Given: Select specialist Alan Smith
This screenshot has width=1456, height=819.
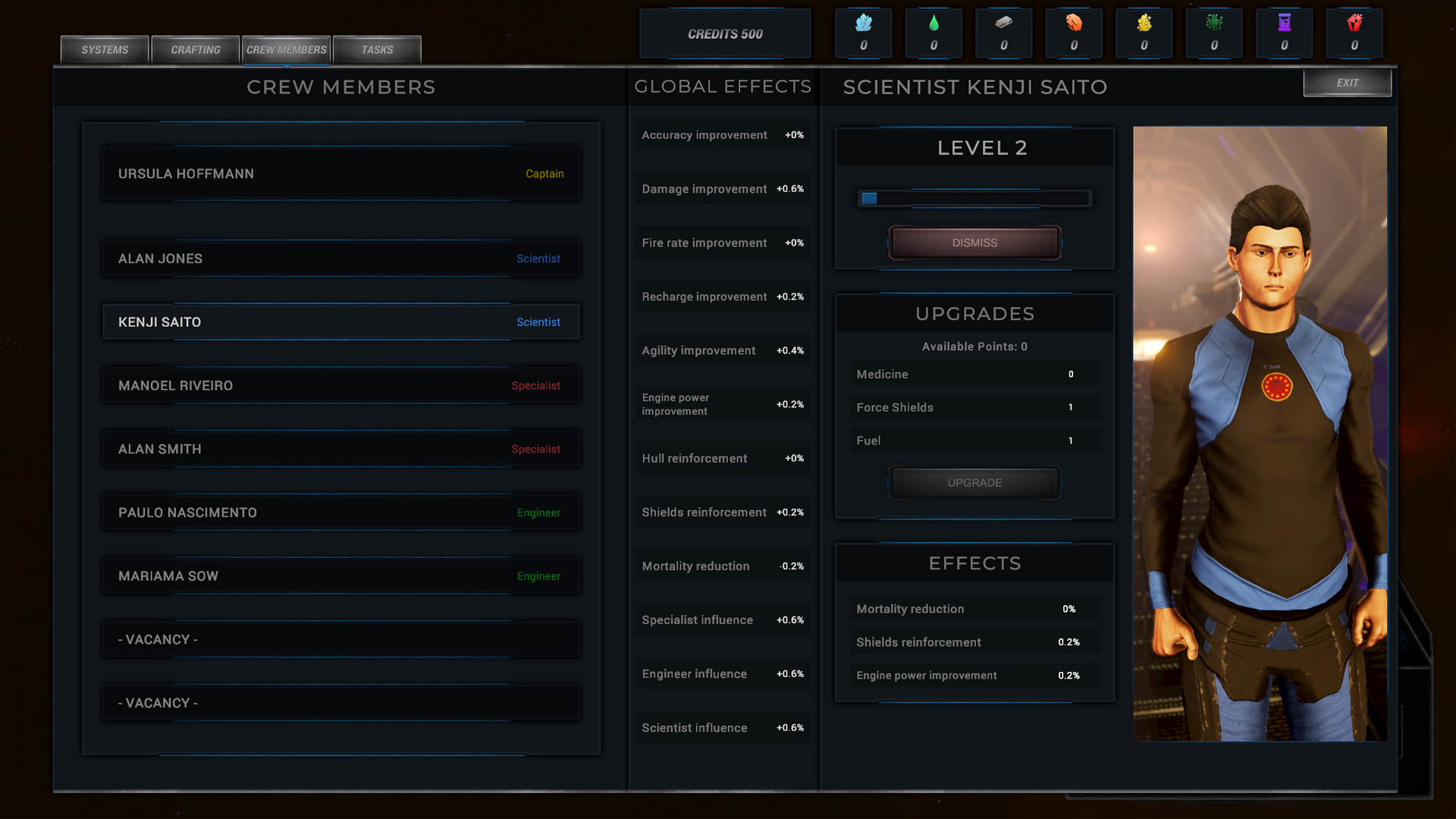Looking at the screenshot, I should coord(341,449).
